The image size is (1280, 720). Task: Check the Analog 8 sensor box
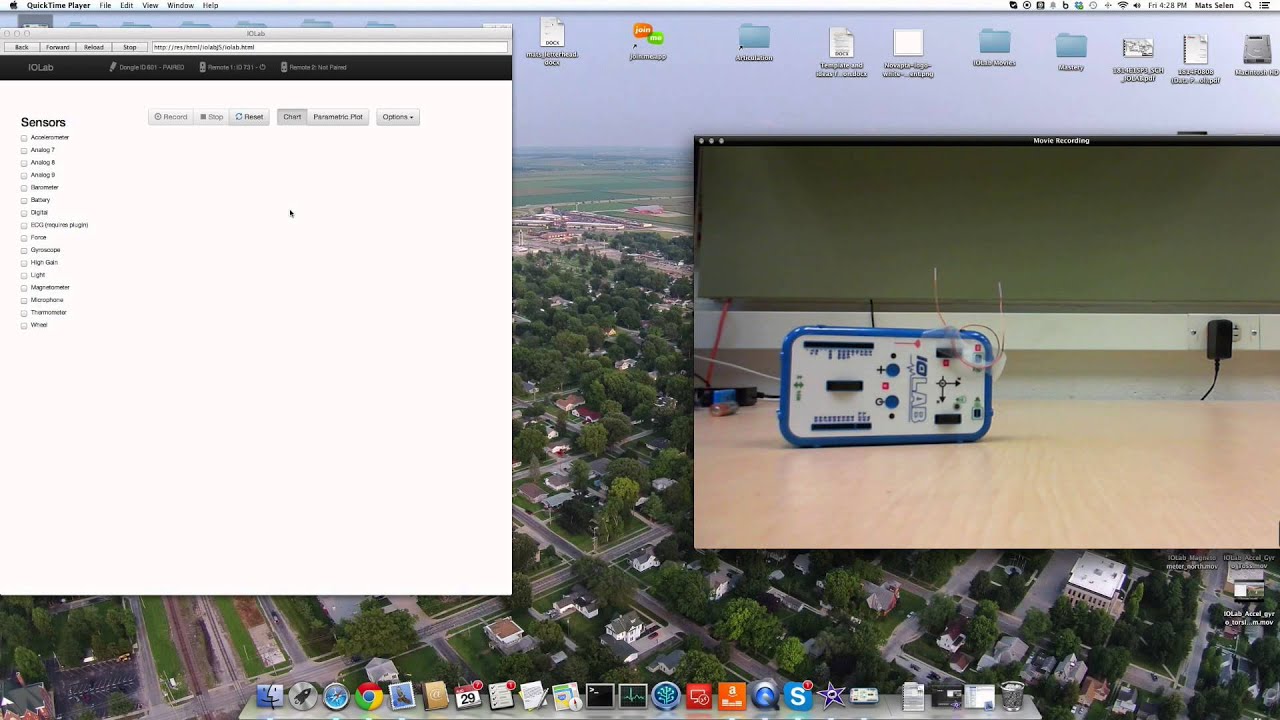pyautogui.click(x=24, y=163)
